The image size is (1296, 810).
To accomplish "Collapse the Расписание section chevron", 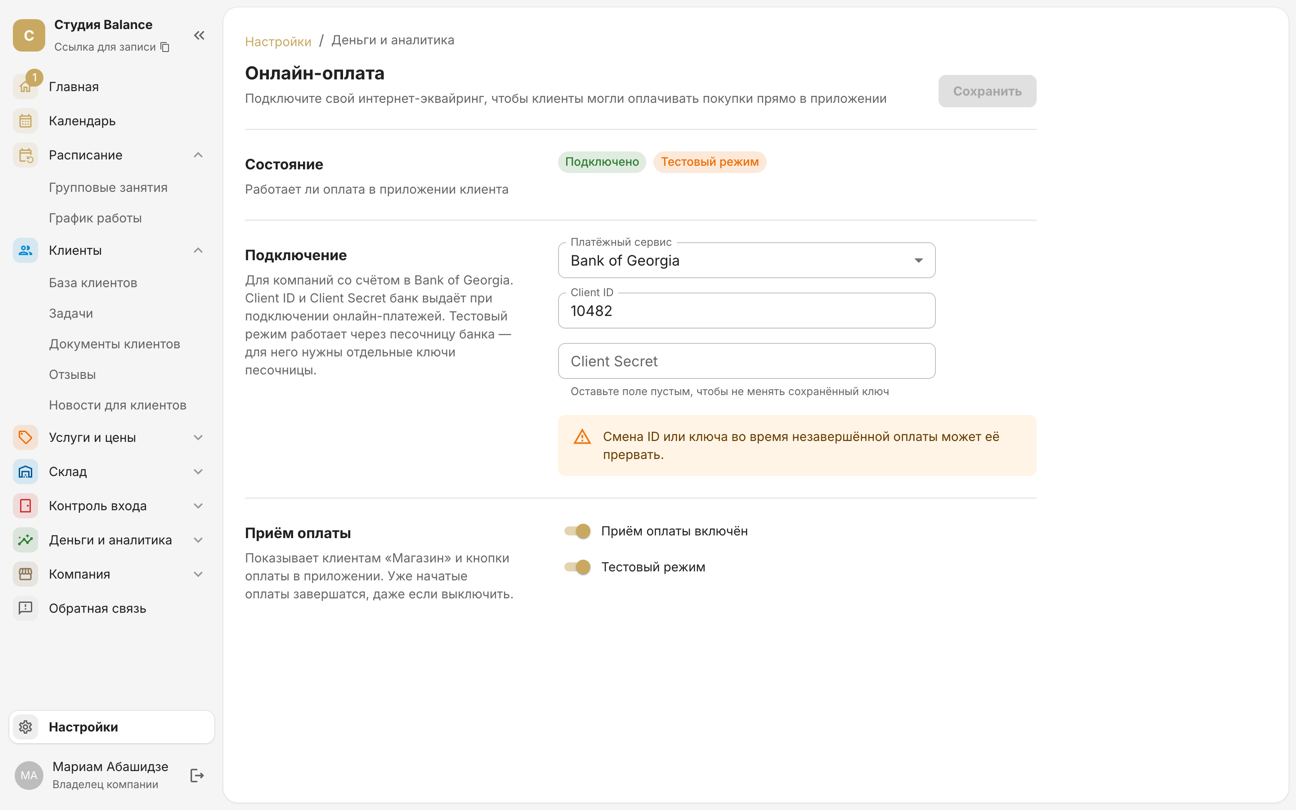I will tap(198, 155).
